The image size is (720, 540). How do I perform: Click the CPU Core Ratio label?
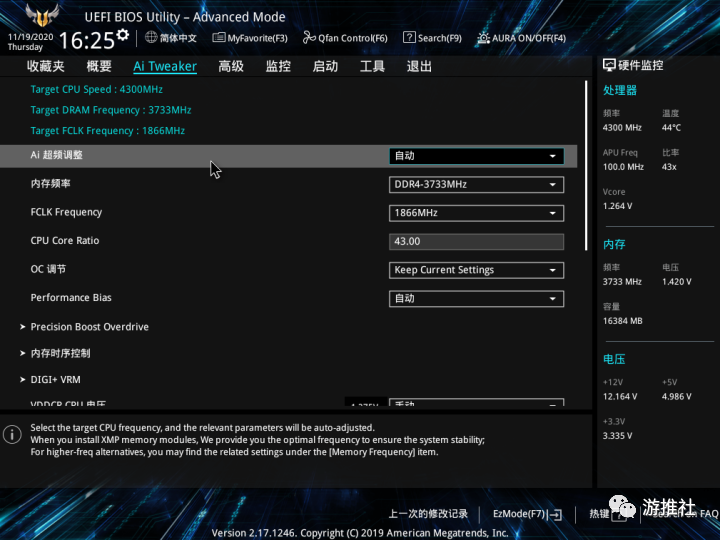tap(65, 241)
